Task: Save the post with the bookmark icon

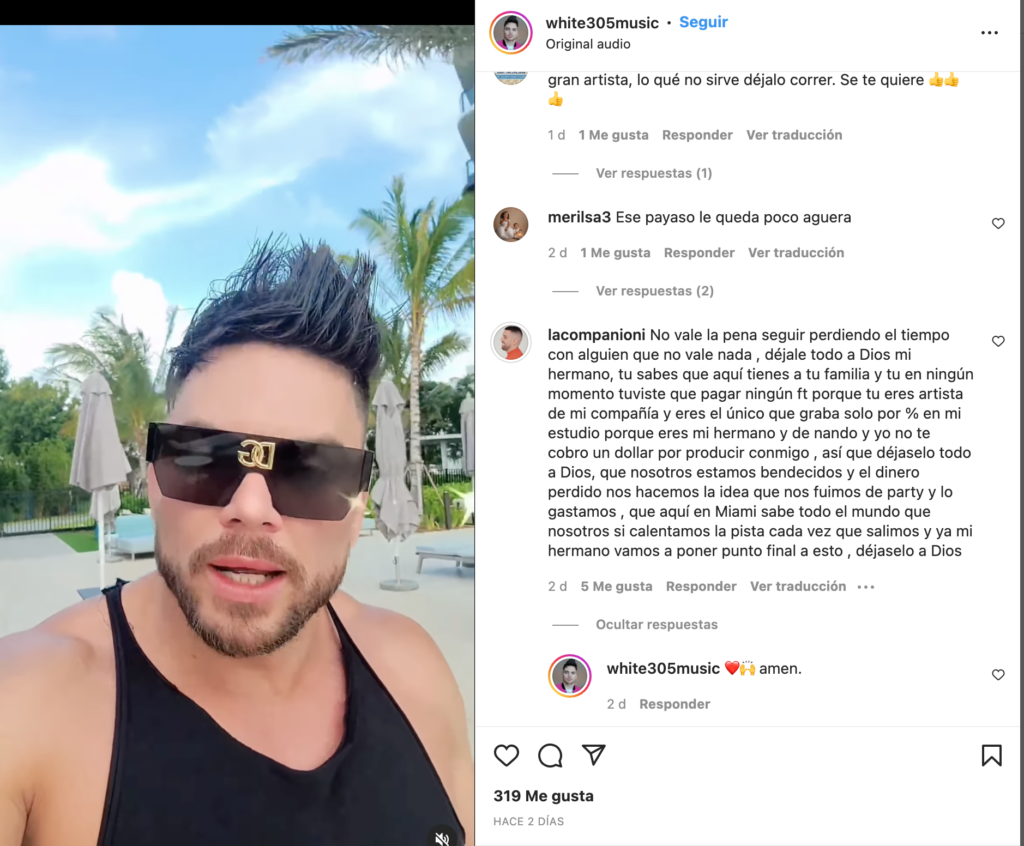Action: pos(991,755)
